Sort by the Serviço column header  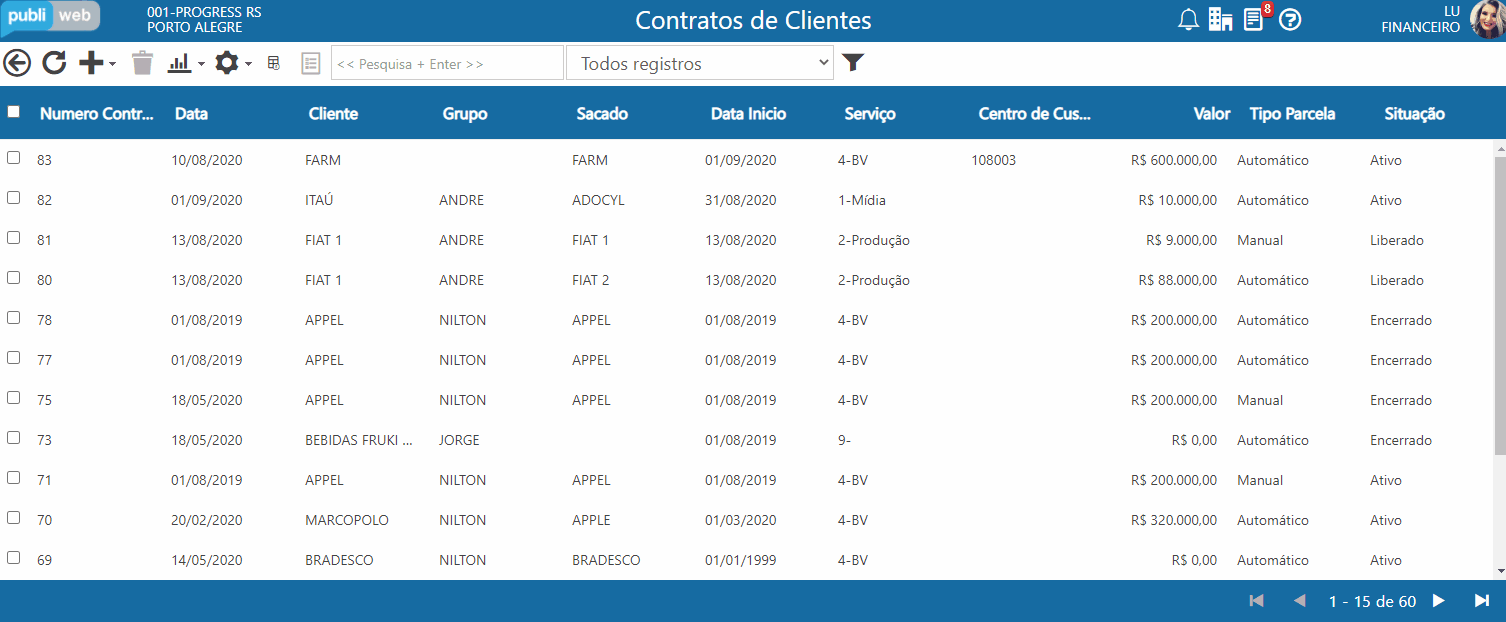[870, 114]
